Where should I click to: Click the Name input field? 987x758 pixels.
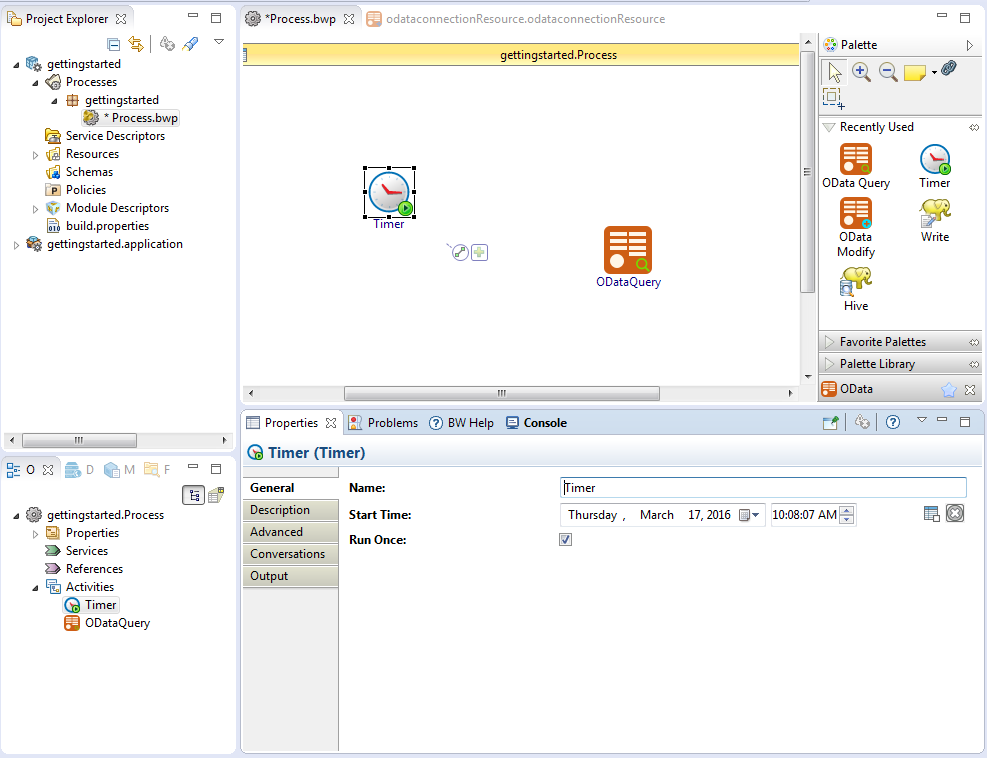coord(764,488)
